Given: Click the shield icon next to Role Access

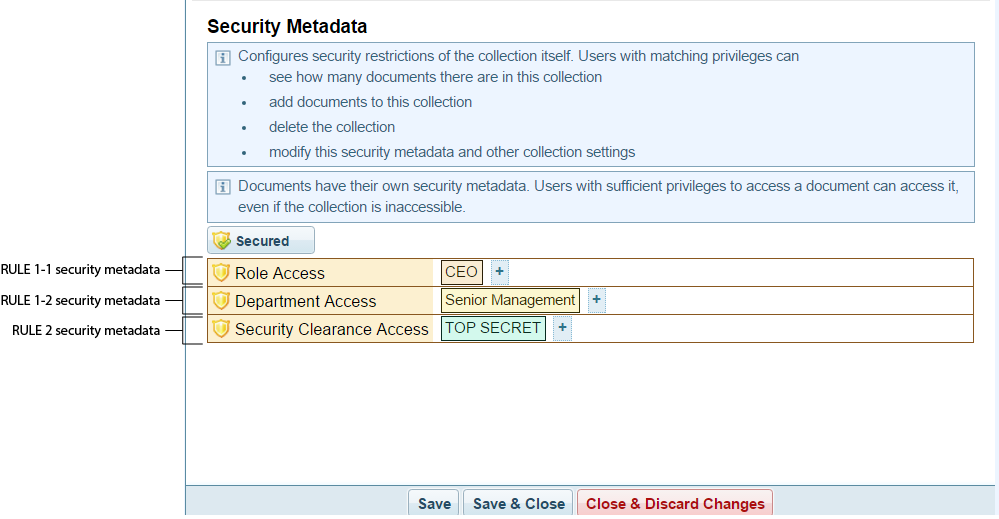Looking at the screenshot, I should [221, 273].
